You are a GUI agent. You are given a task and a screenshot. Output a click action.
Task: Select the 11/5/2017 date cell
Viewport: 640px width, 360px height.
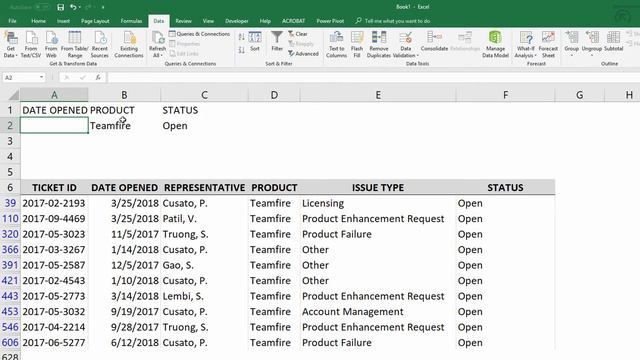(x=124, y=234)
